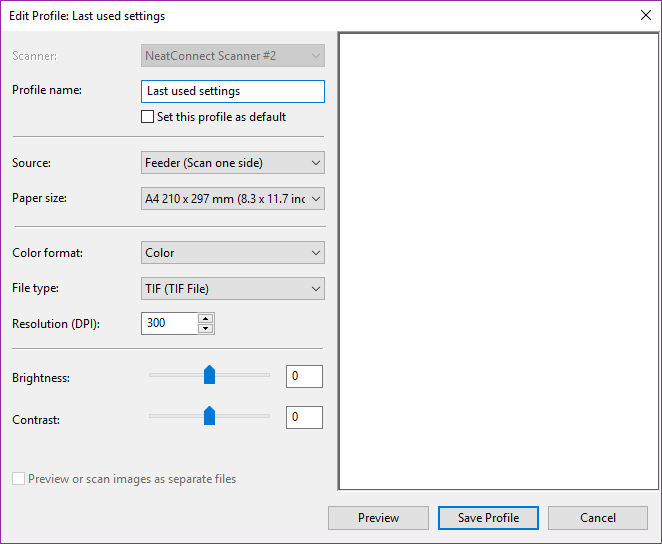Viewport: 662px width, 544px height.
Task: Click the Brightness slider handle
Action: tap(209, 375)
